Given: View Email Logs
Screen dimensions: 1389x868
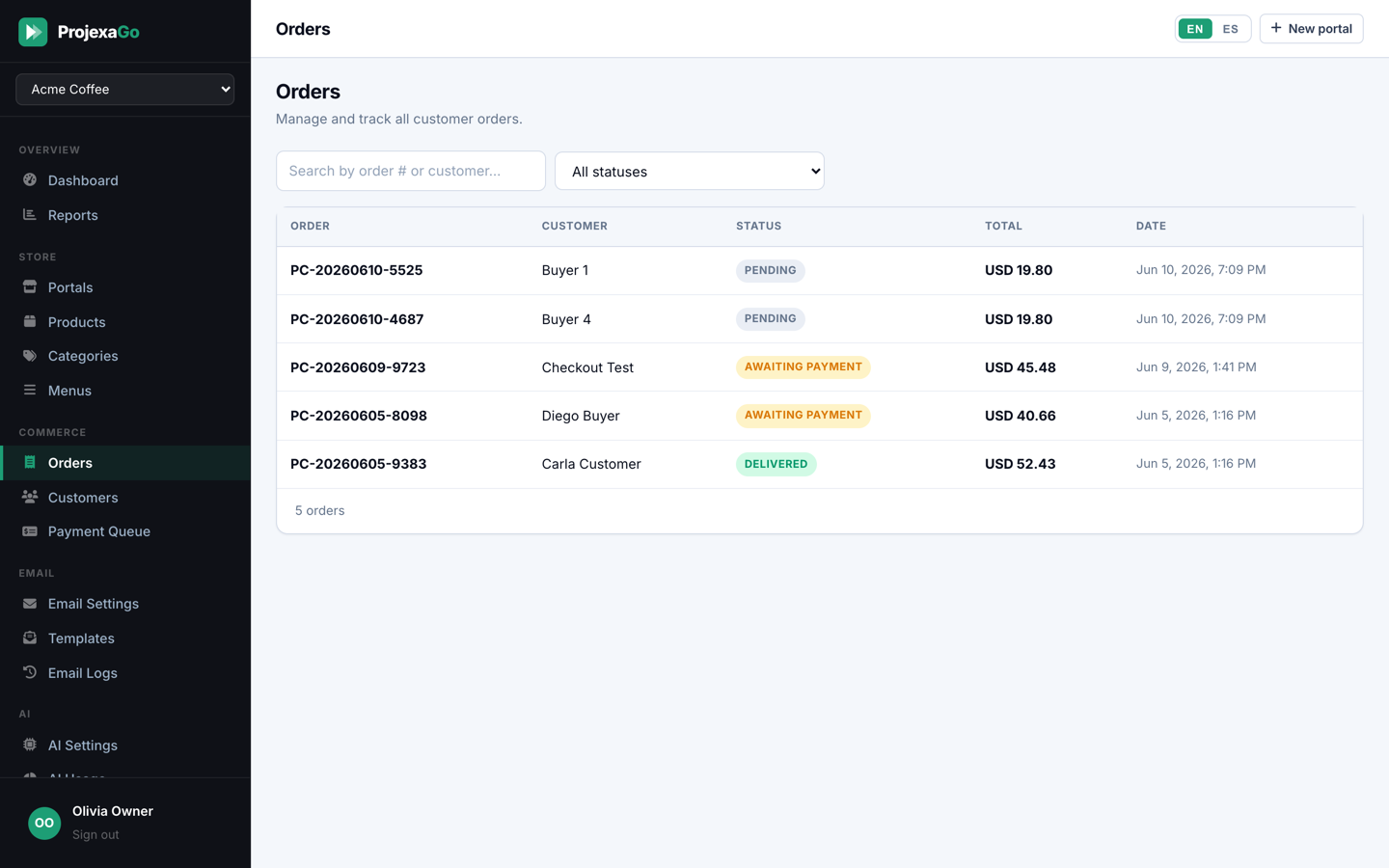Looking at the screenshot, I should 125,673.
